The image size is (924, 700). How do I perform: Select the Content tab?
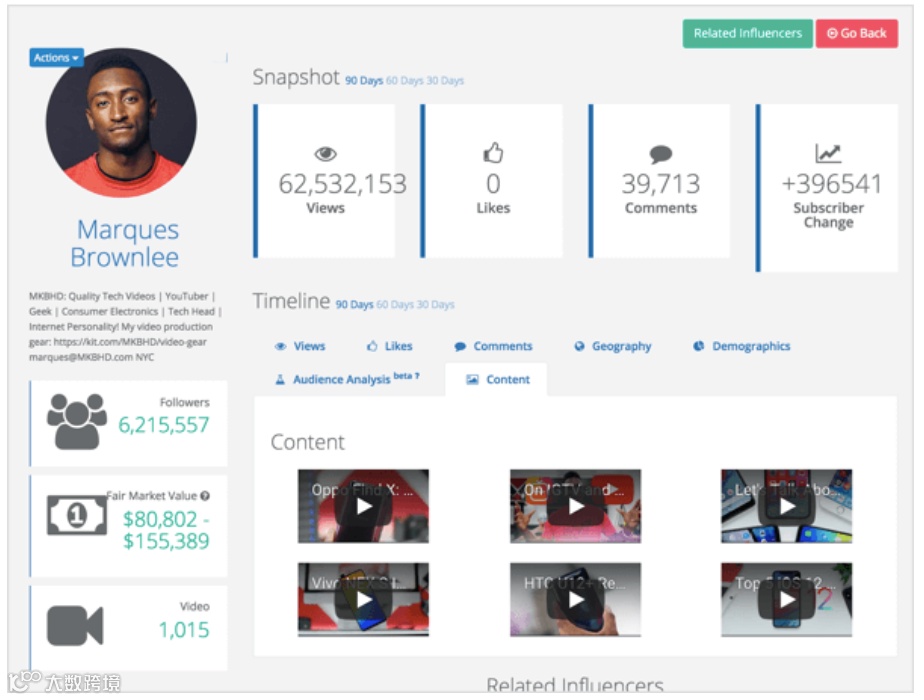pos(497,379)
